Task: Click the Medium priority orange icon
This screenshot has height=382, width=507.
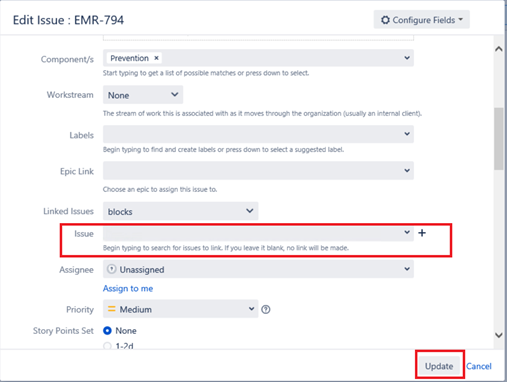Action: tap(112, 309)
